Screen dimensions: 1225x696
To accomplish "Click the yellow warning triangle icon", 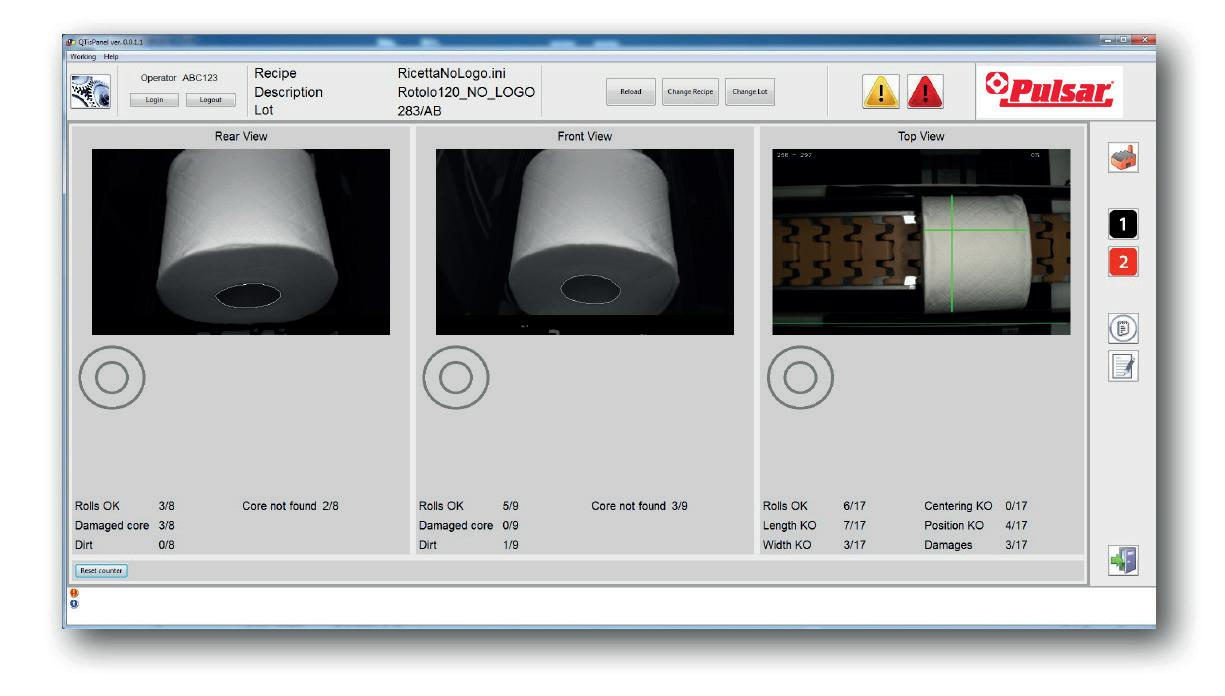I will tap(881, 92).
